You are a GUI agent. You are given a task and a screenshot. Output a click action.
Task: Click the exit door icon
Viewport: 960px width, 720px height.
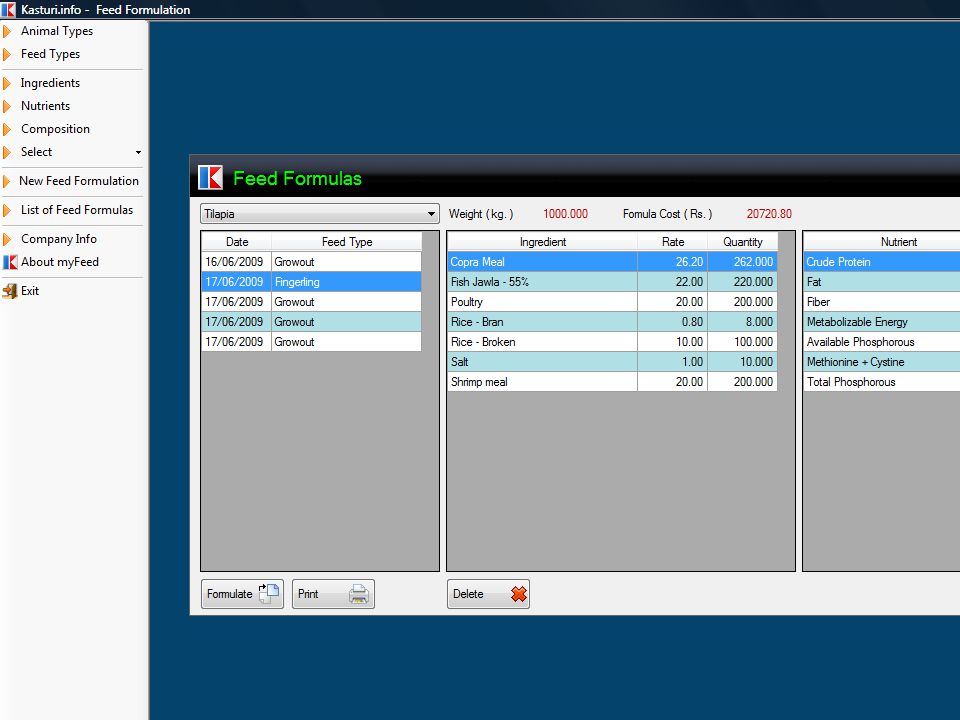point(10,291)
